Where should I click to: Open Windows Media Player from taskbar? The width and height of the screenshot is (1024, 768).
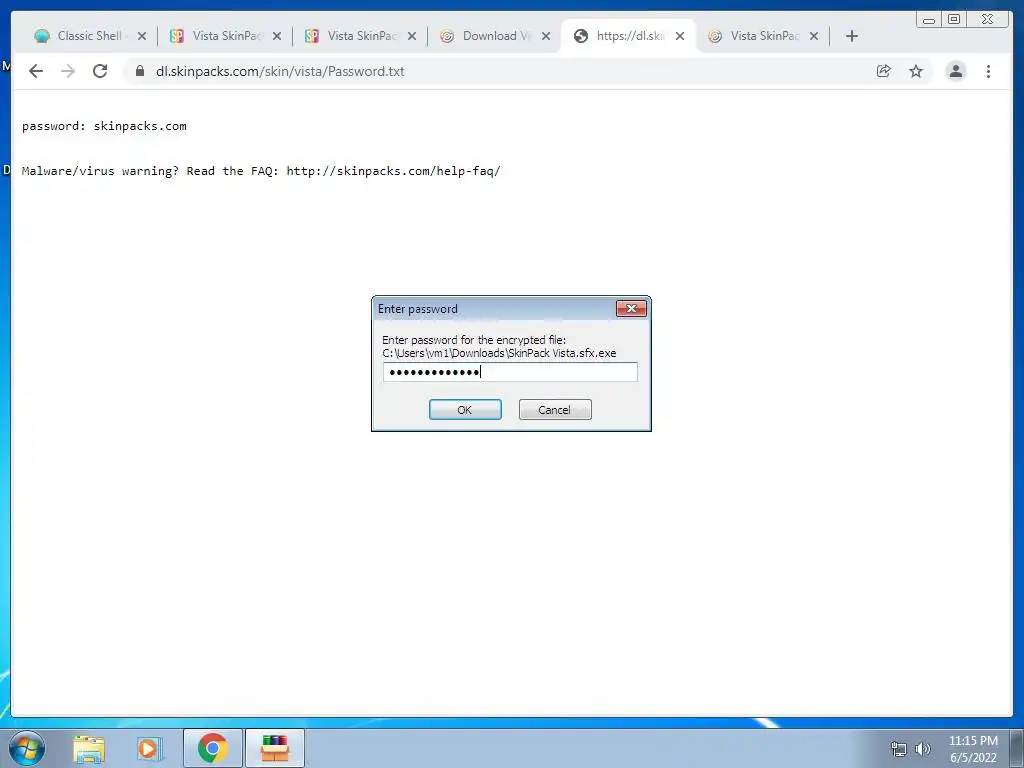click(148, 749)
